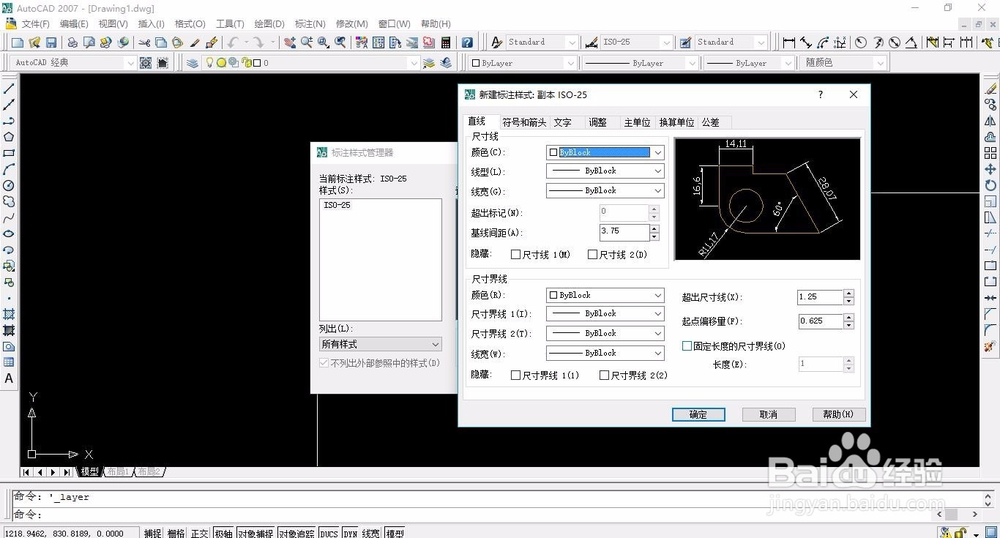Screen dimensions: 1000x538
Task: Select the Table tool
Action: [9, 362]
